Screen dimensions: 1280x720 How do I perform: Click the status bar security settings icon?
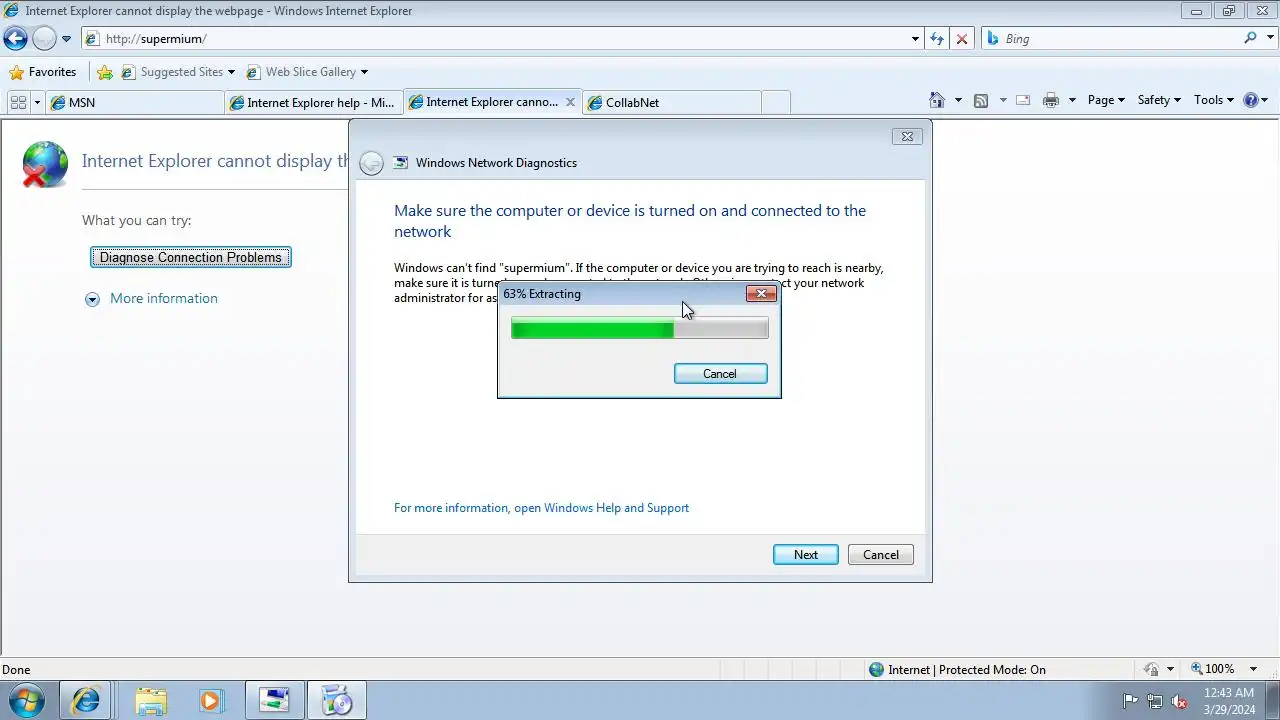coord(1151,669)
